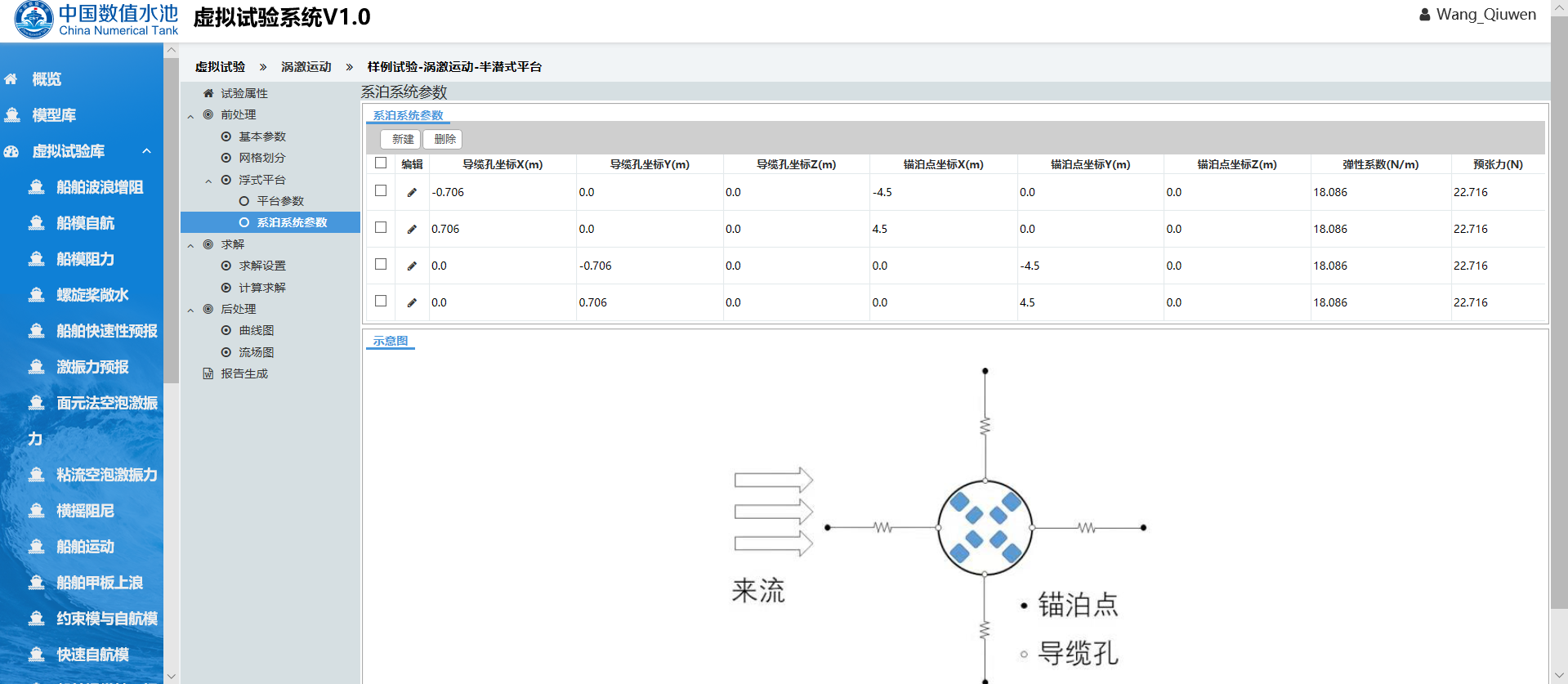
Task: Click the pencil icon in the last table row
Action: [x=412, y=303]
